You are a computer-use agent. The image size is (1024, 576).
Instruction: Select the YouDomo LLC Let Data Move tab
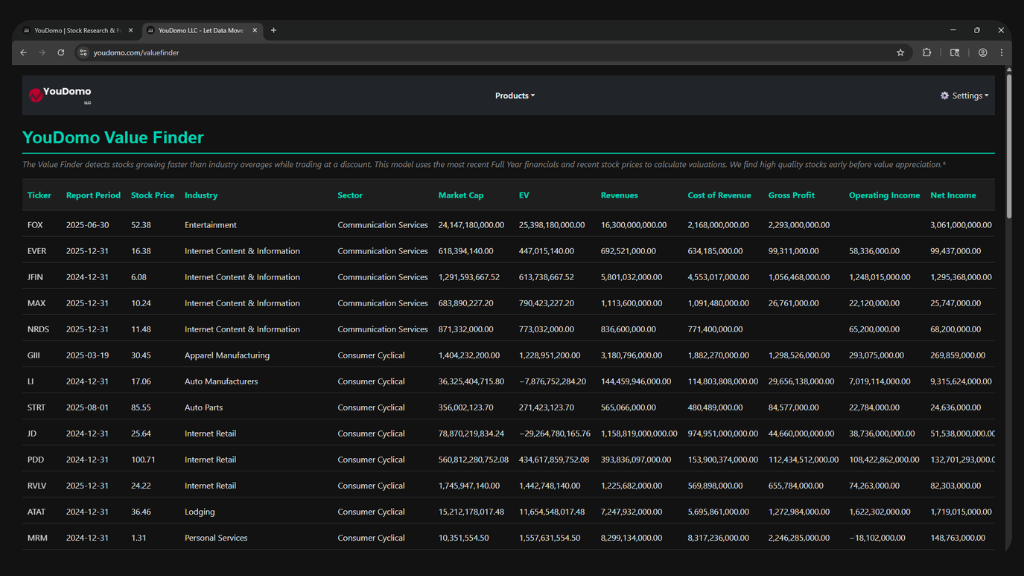[x=202, y=30]
